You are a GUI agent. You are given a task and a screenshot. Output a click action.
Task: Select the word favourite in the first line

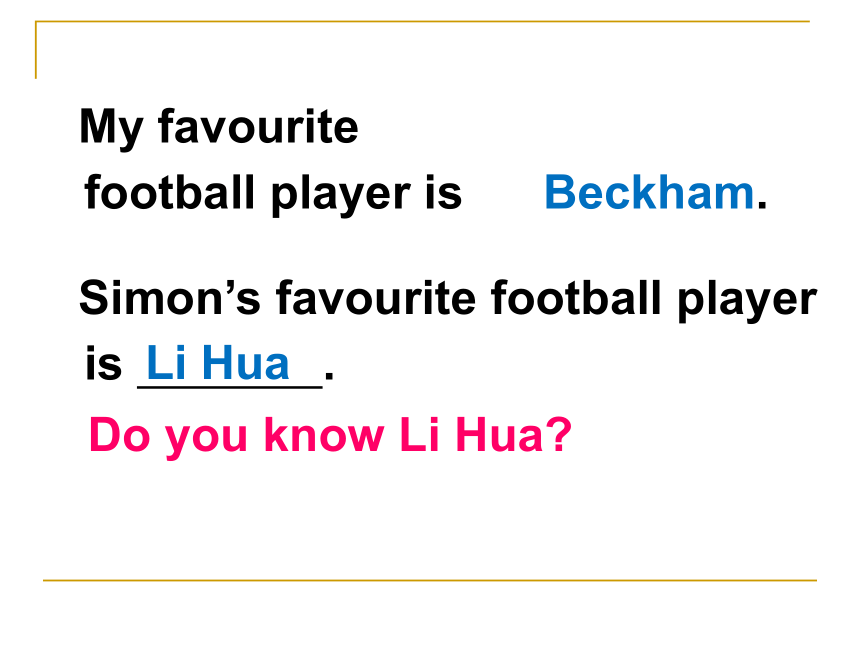click(258, 126)
